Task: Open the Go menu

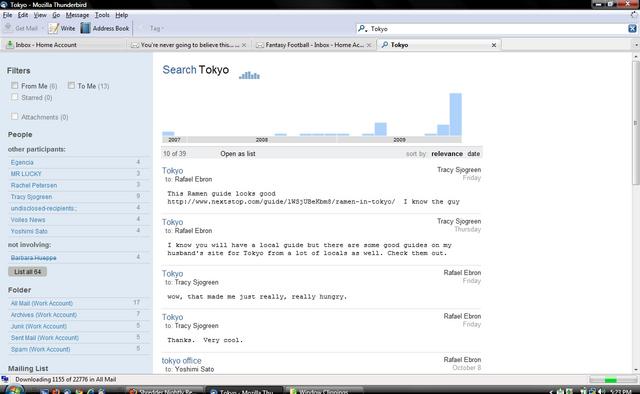Action: coord(56,15)
